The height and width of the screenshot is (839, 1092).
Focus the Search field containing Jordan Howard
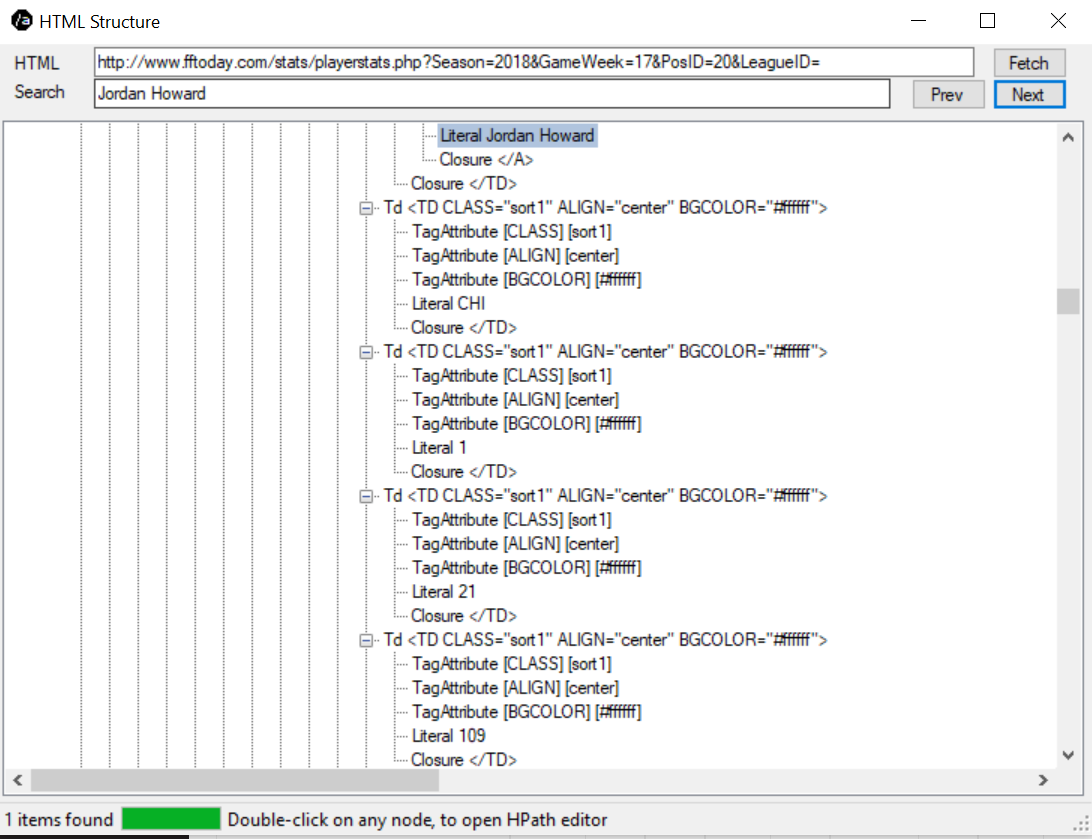pyautogui.click(x=492, y=93)
